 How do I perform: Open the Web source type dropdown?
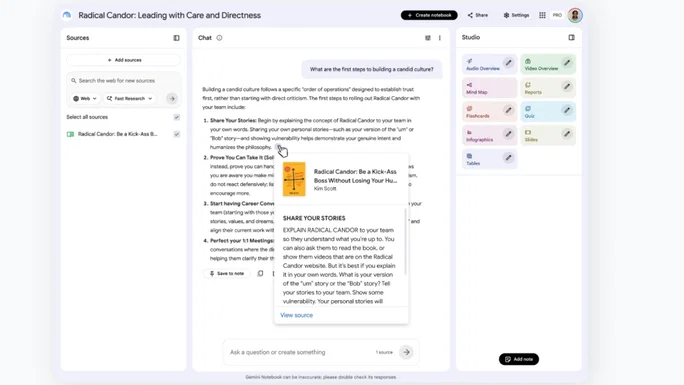click(85, 99)
